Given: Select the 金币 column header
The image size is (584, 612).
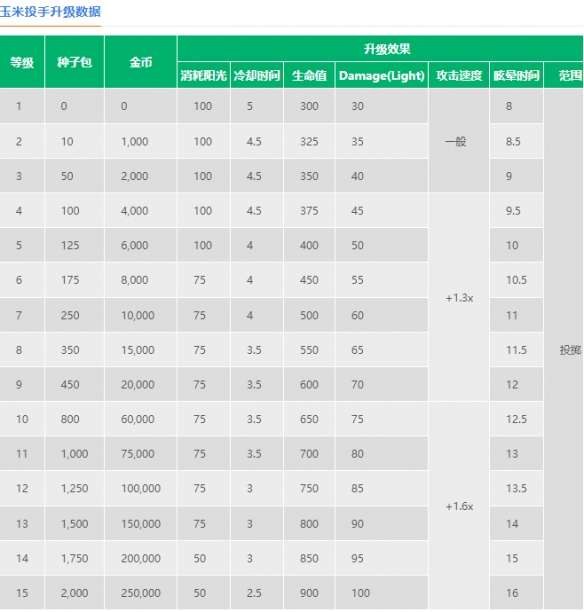Looking at the screenshot, I should (x=141, y=62).
